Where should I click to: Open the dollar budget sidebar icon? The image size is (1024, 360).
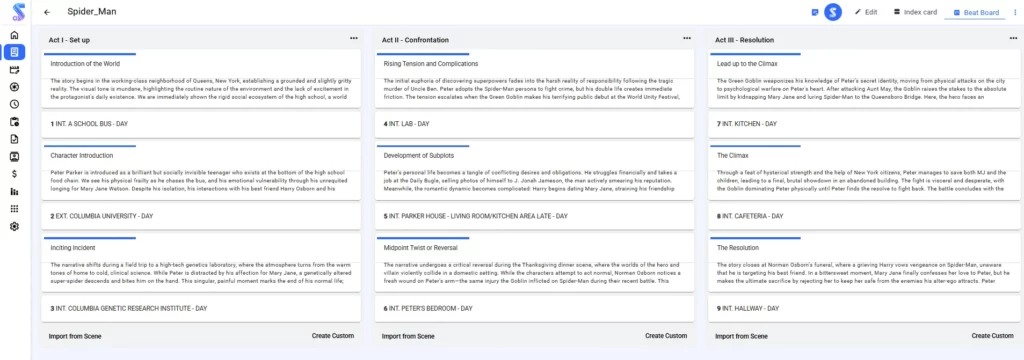point(14,174)
